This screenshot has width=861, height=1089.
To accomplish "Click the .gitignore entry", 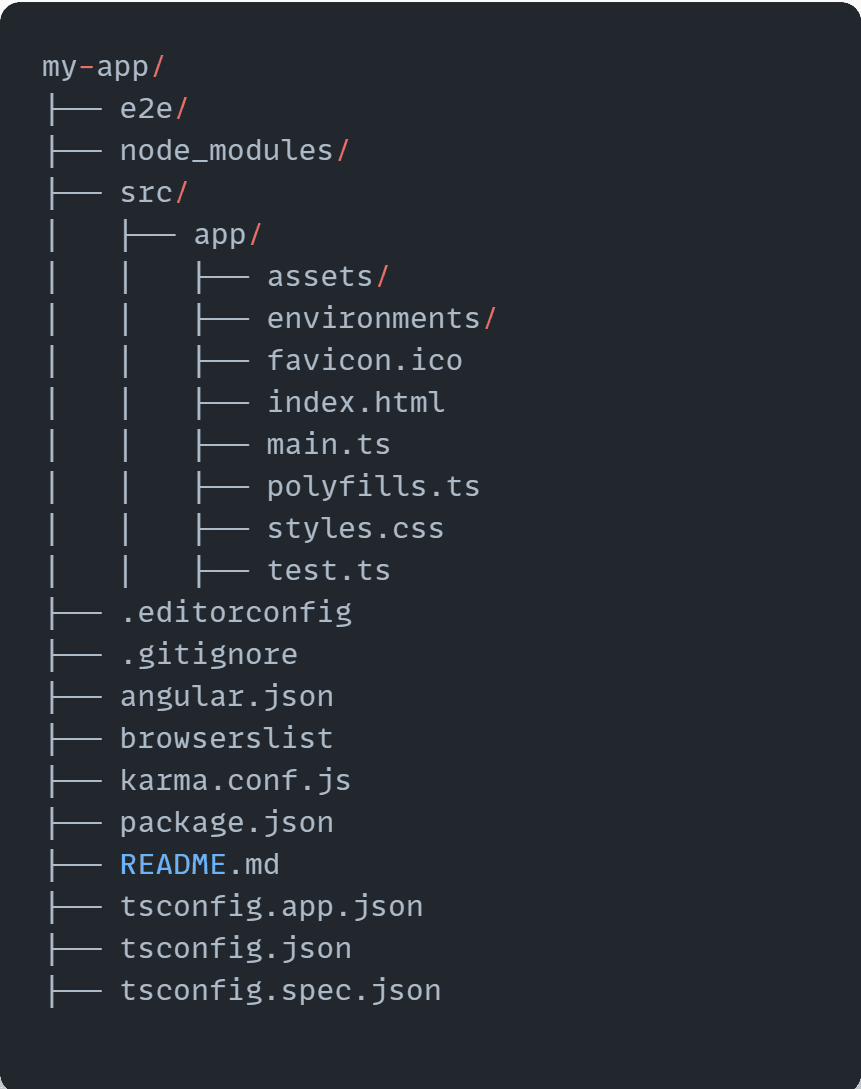I will [208, 654].
